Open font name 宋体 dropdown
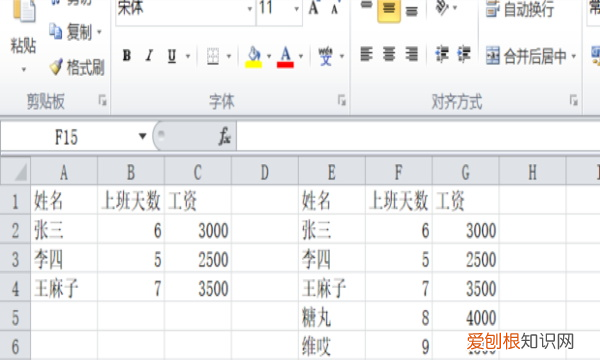 pyautogui.click(x=250, y=8)
